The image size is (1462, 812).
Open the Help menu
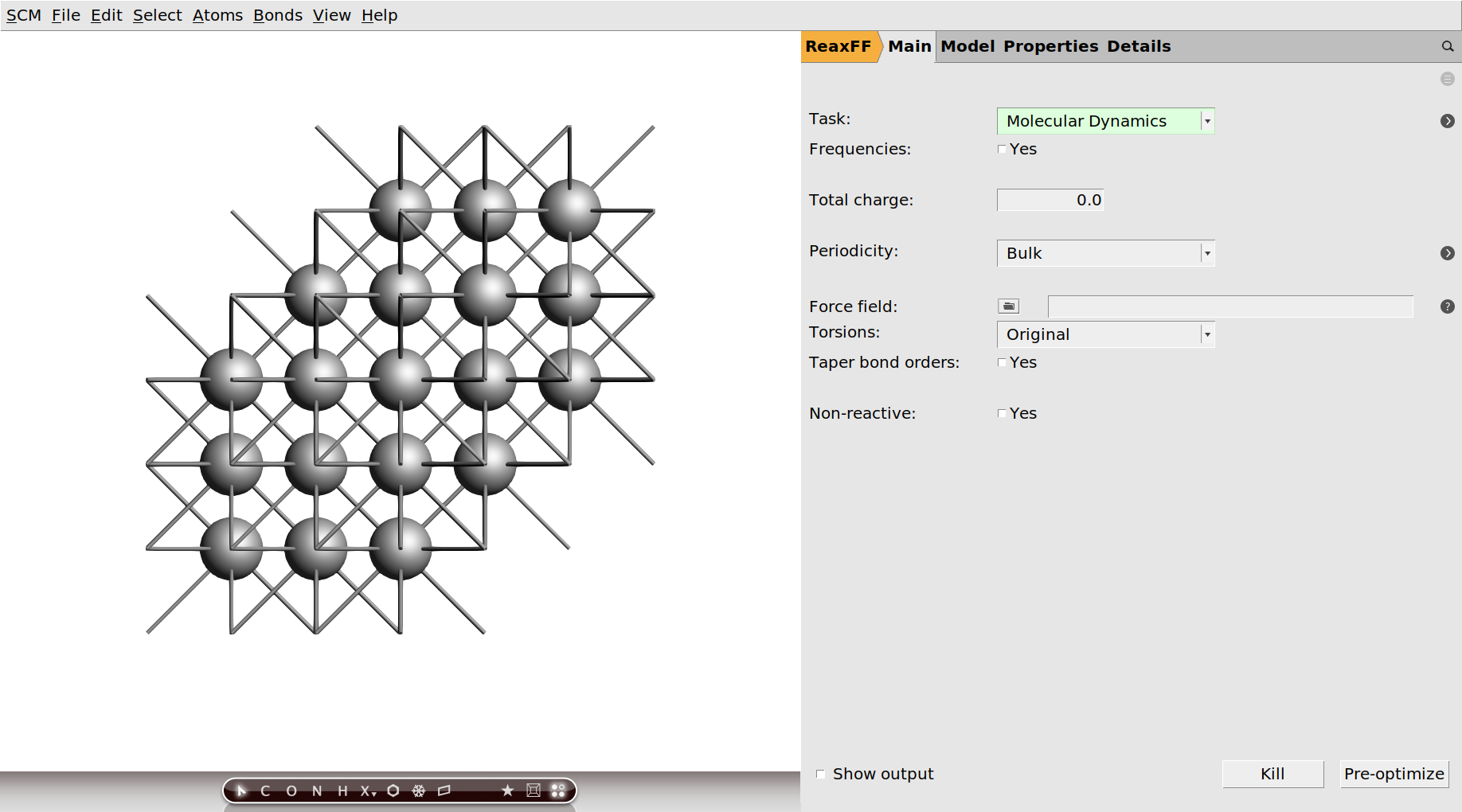click(379, 15)
